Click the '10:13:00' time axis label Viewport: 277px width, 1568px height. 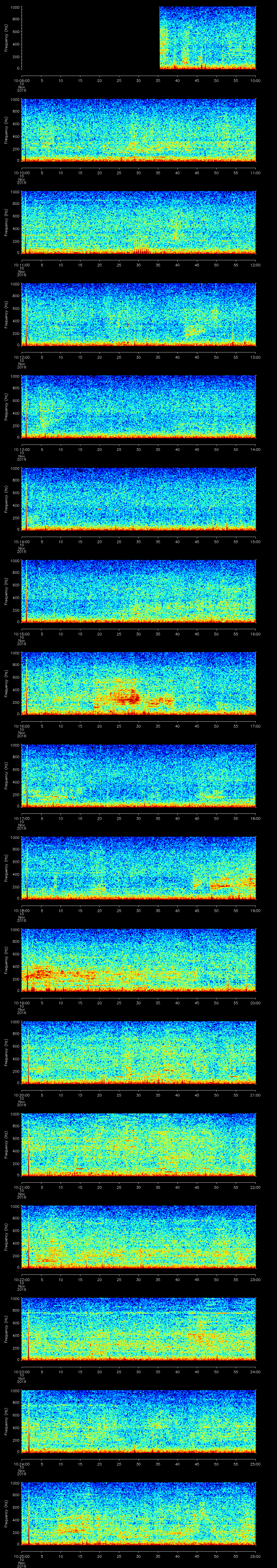[x=22, y=449]
